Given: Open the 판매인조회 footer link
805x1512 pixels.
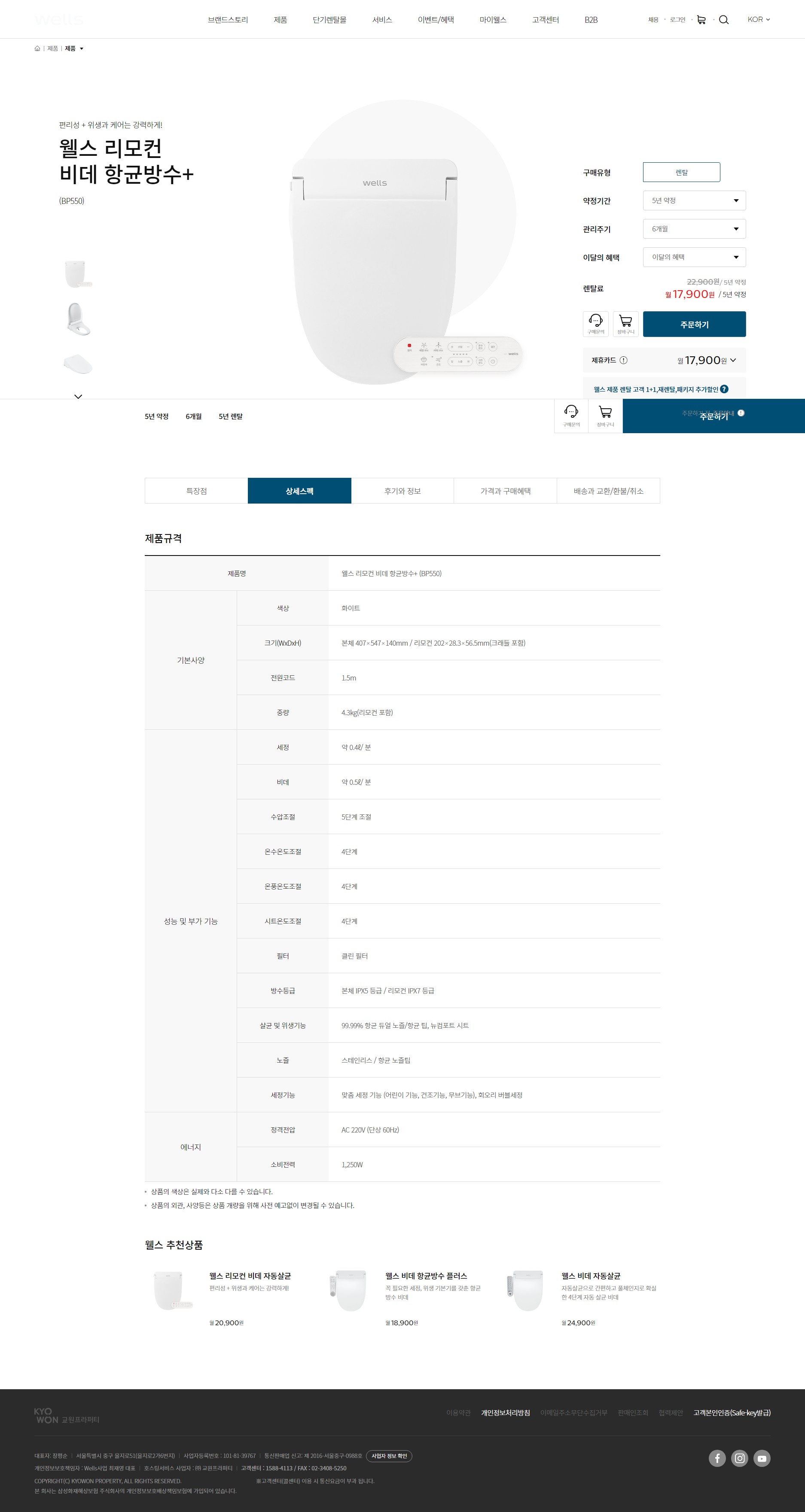Looking at the screenshot, I should click(x=633, y=1412).
